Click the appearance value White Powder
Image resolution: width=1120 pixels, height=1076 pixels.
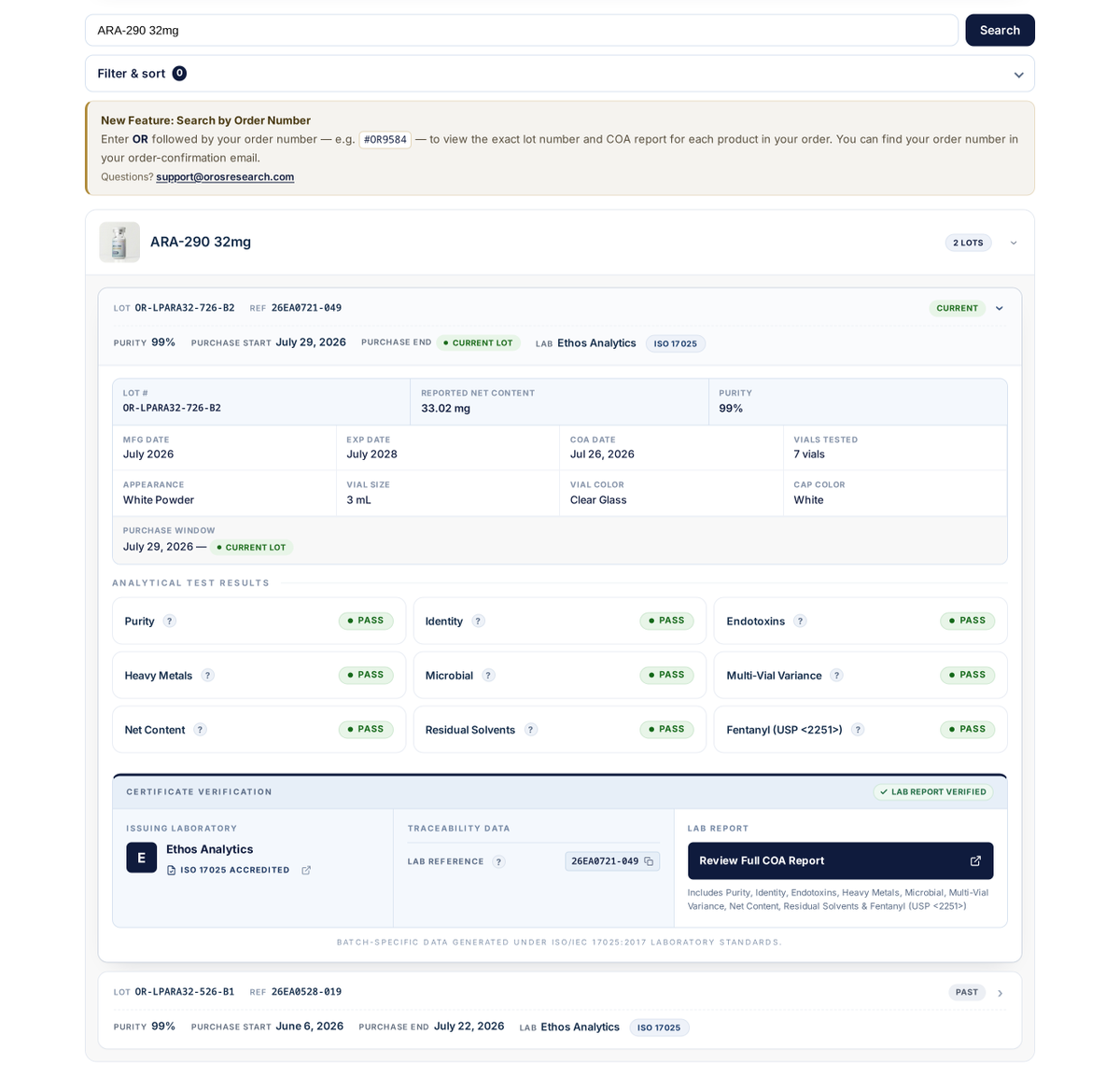tap(159, 500)
